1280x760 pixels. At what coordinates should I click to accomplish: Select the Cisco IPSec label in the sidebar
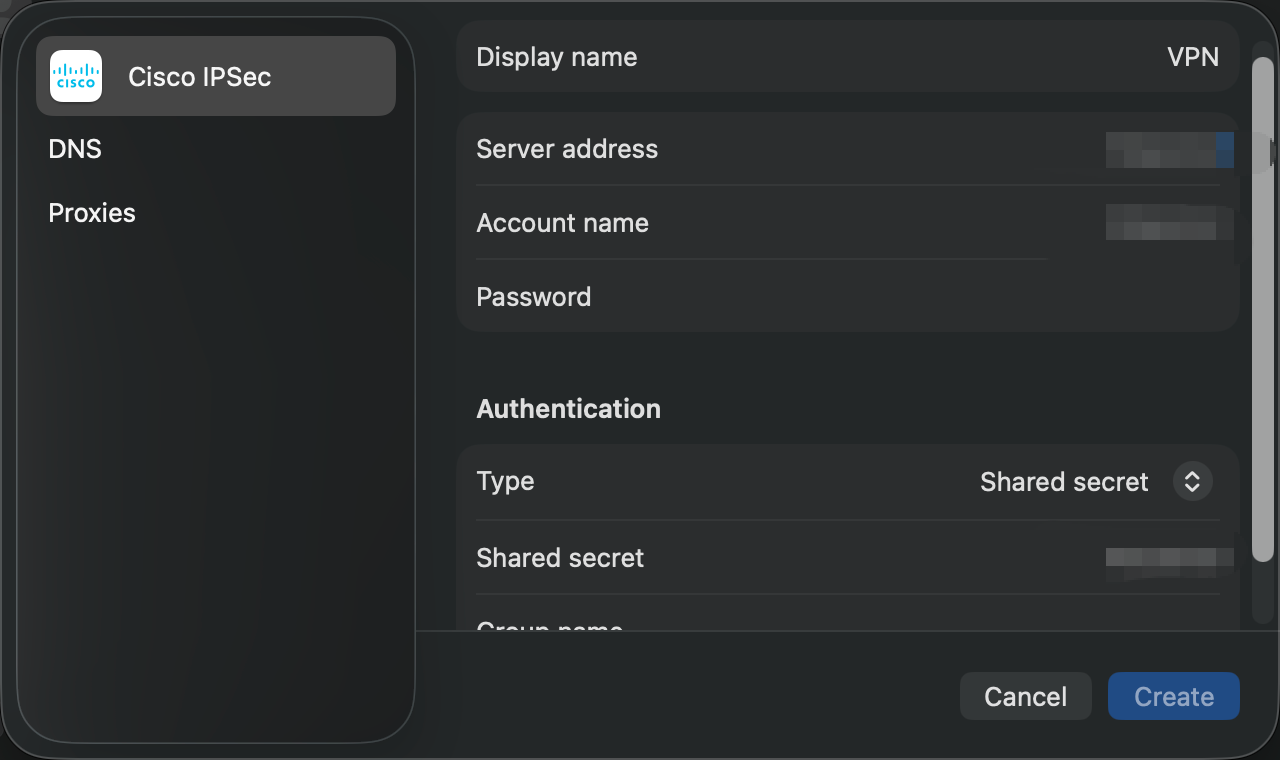[200, 77]
